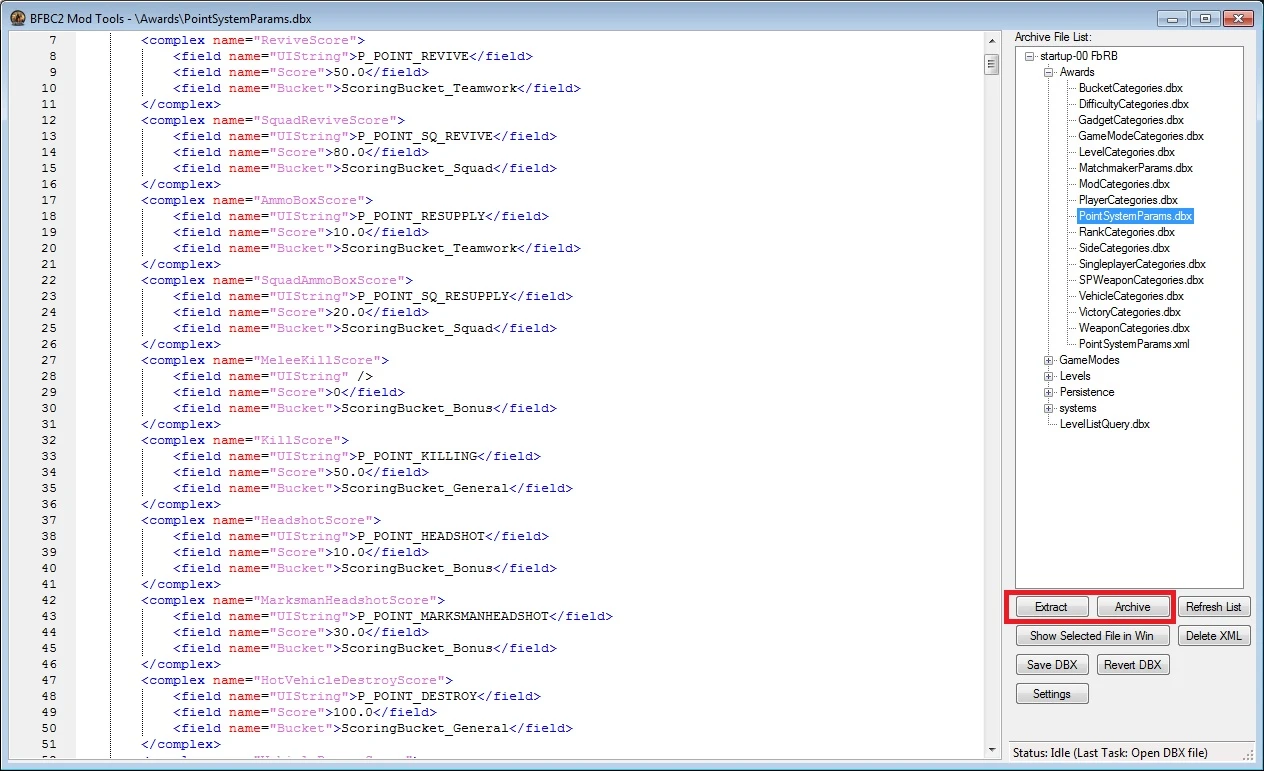Collapse the Awards folder
Viewport: 1264px width, 771px height.
[1046, 72]
